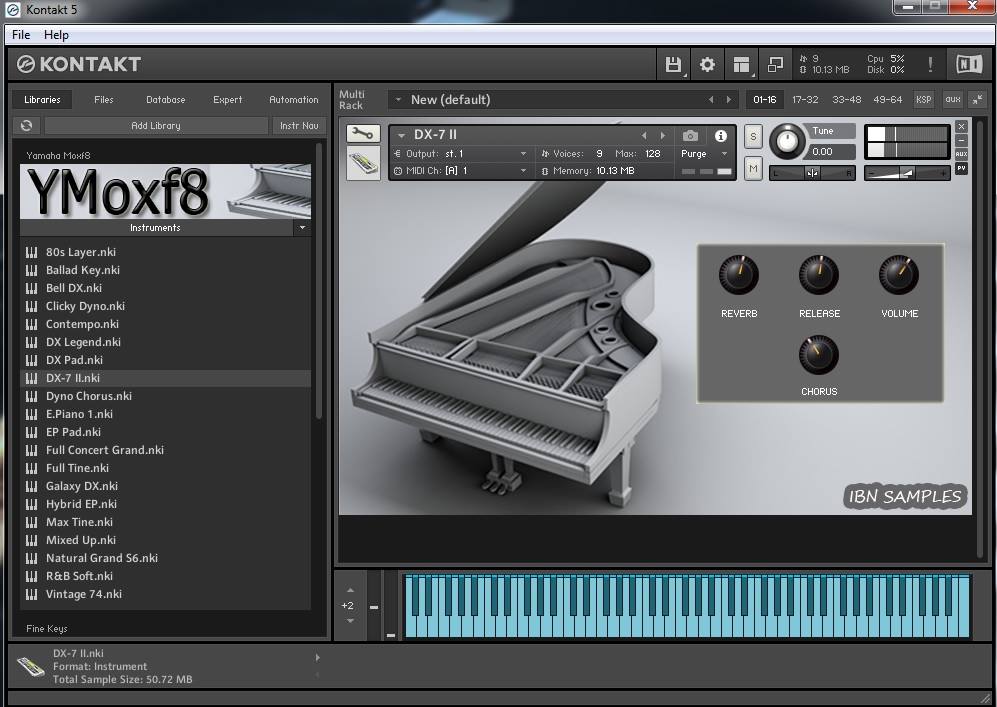
Task: Select rack page 01-16
Action: [764, 99]
